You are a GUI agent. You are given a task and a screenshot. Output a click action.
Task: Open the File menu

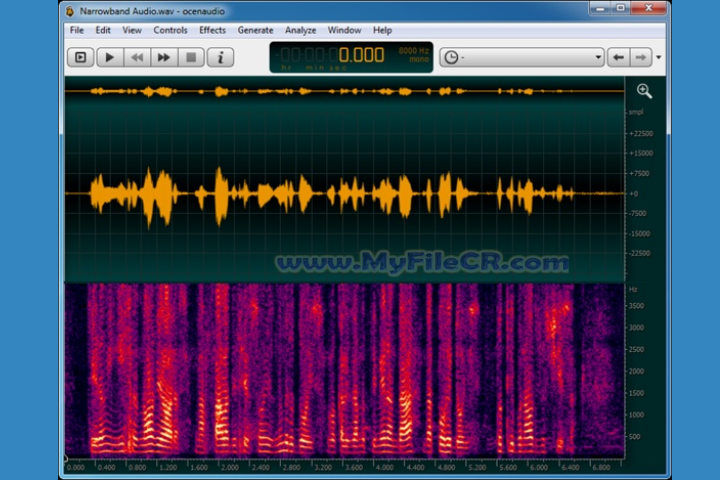[x=77, y=30]
